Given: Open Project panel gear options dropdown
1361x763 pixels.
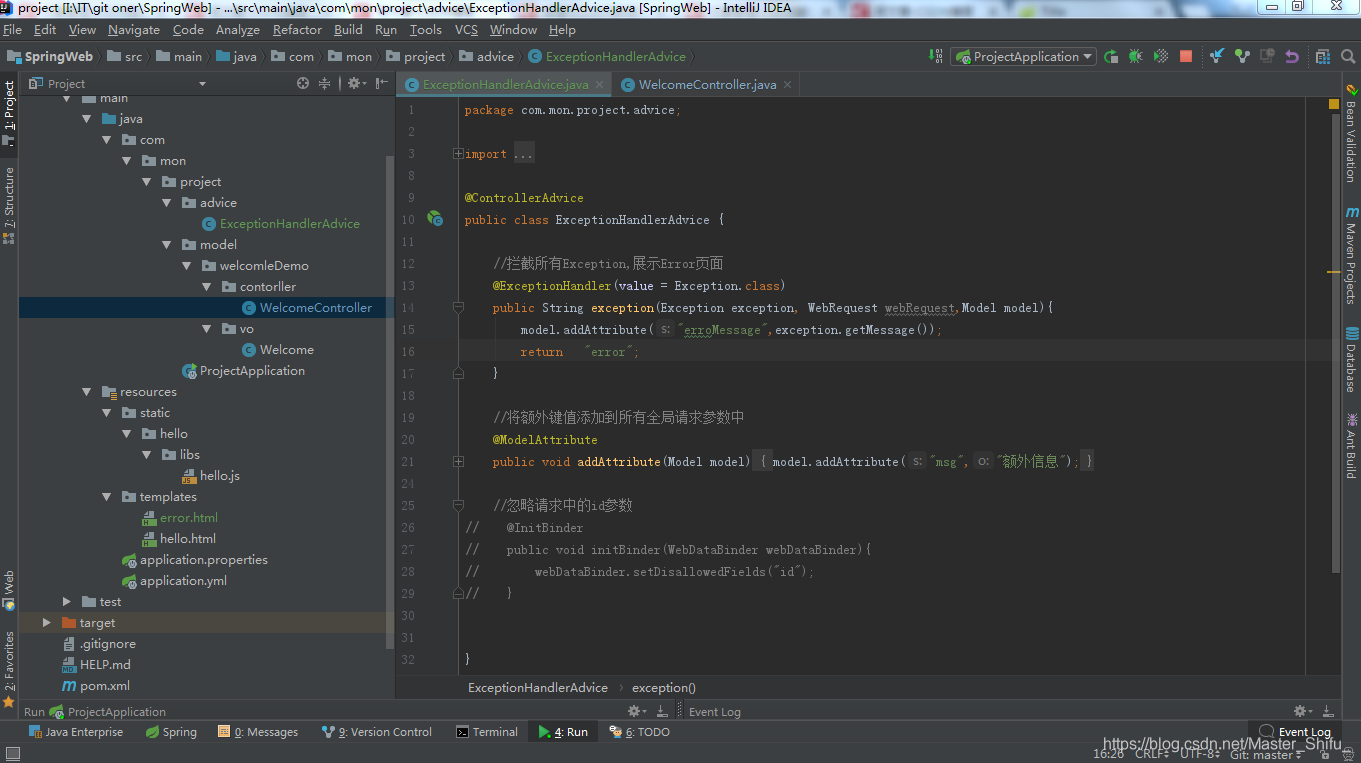Looking at the screenshot, I should 356,84.
